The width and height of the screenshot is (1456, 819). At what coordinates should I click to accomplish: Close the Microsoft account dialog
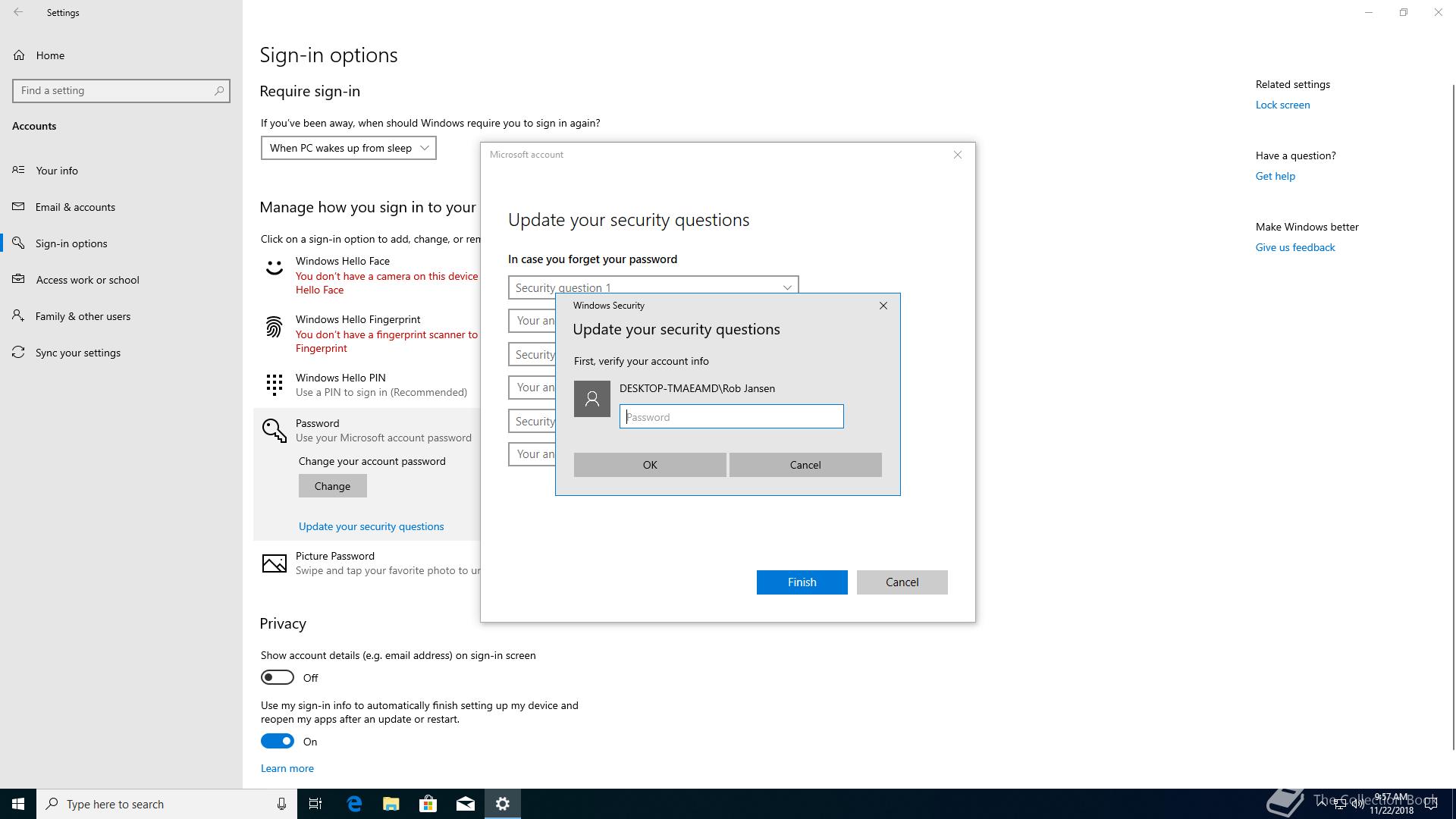tap(958, 155)
